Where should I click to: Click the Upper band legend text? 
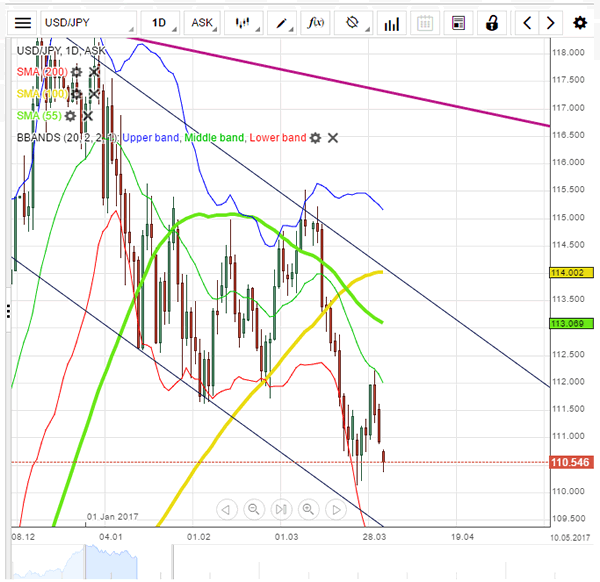click(150, 138)
